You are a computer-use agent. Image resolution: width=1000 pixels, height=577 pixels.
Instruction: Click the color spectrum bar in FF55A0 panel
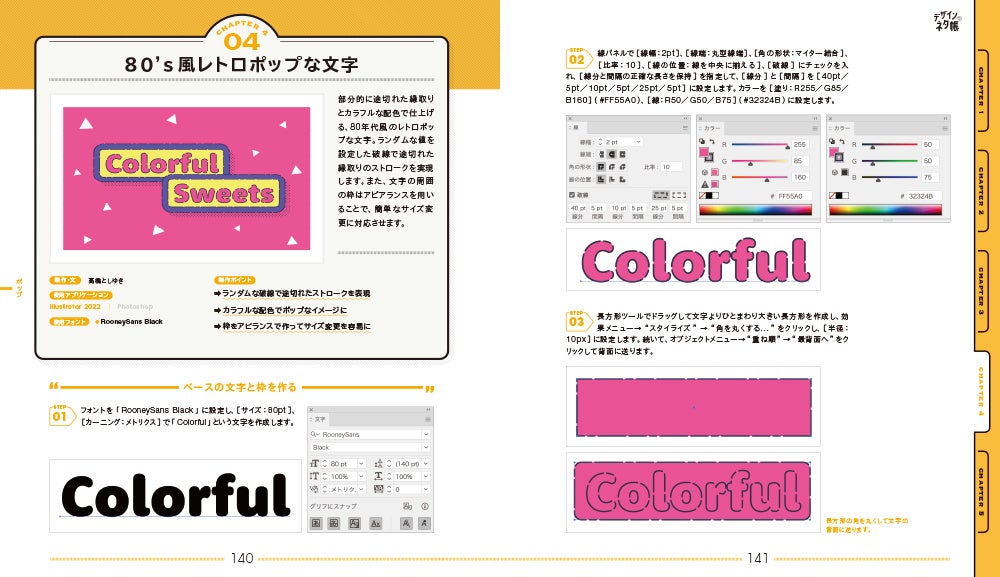click(756, 210)
